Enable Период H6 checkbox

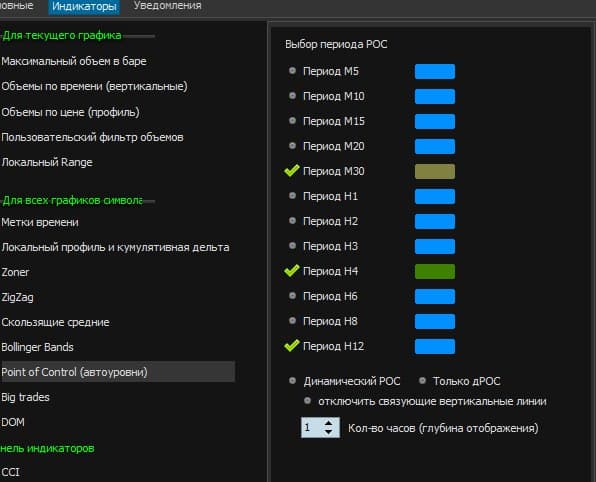292,296
